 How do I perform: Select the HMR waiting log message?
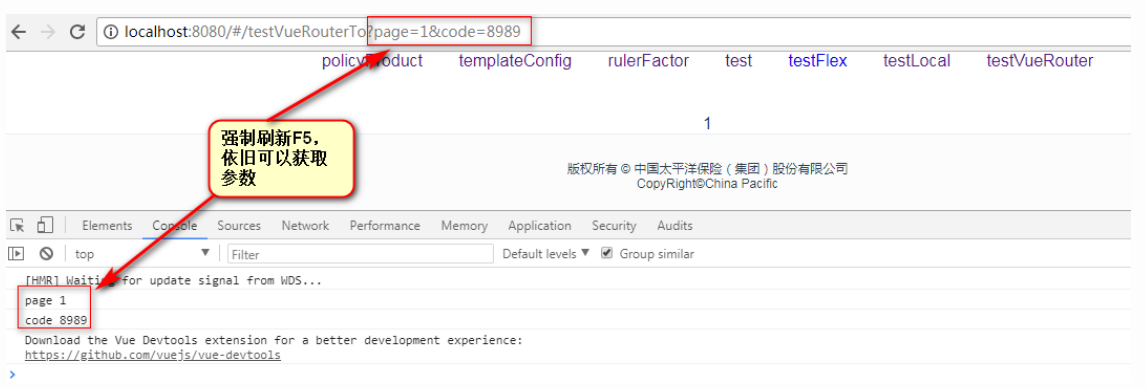(173, 280)
